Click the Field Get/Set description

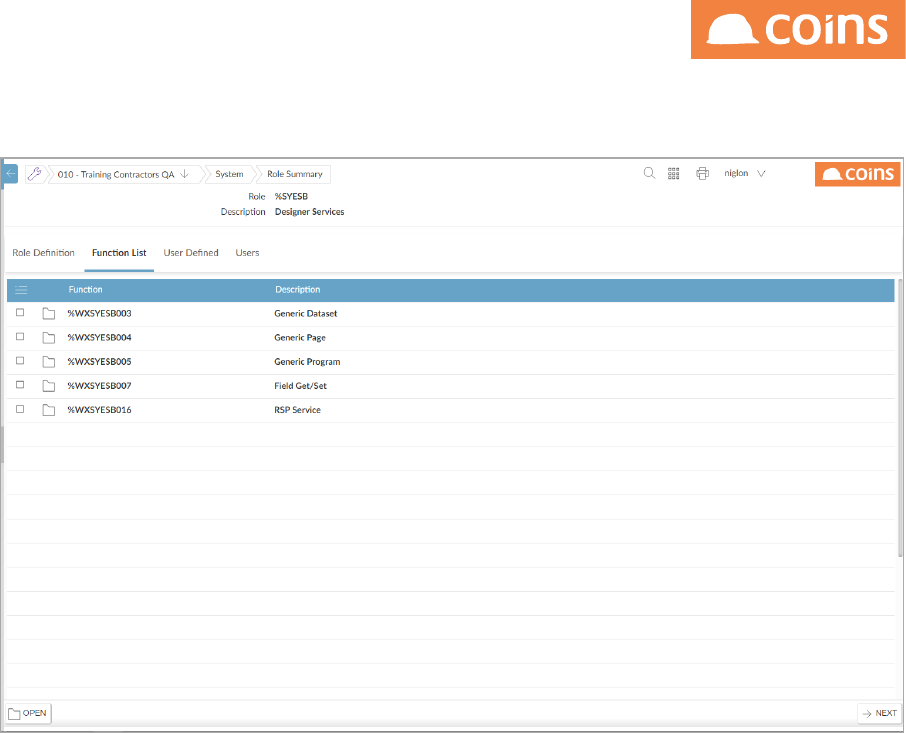coord(300,386)
